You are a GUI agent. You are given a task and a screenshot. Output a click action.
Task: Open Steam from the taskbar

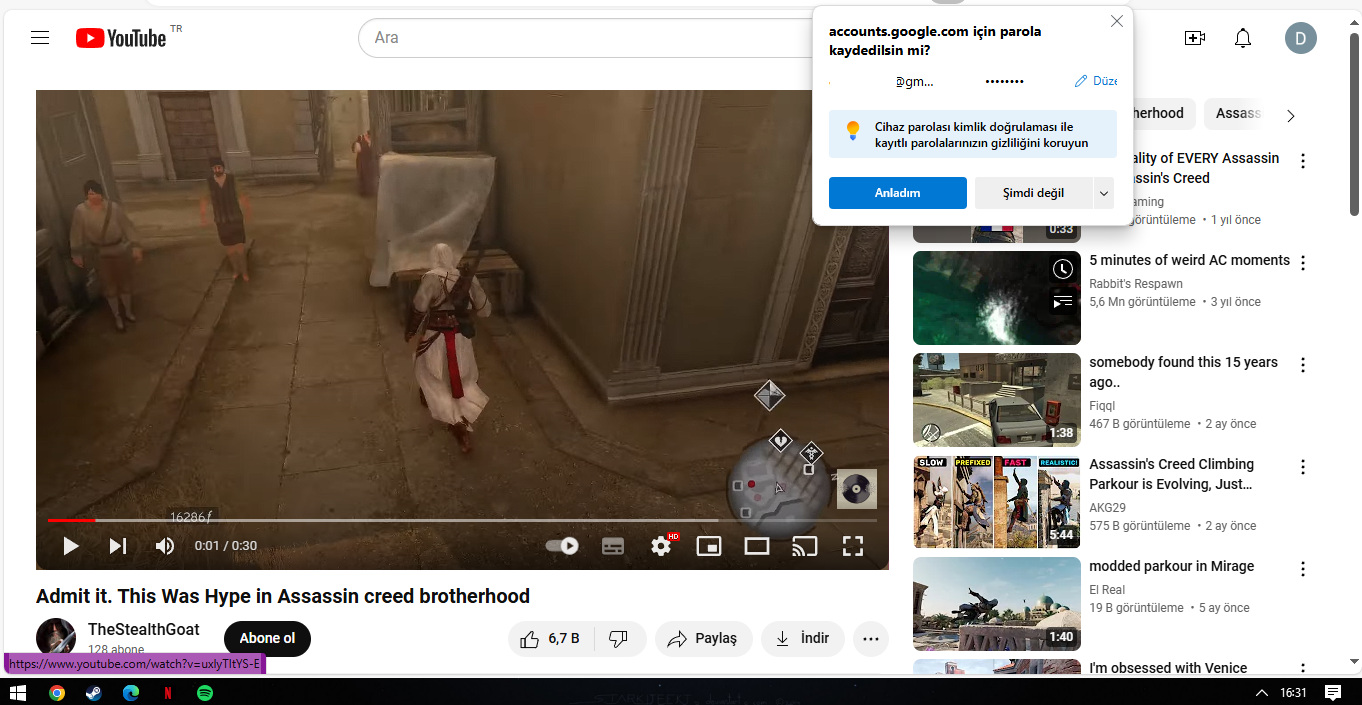[x=93, y=692]
